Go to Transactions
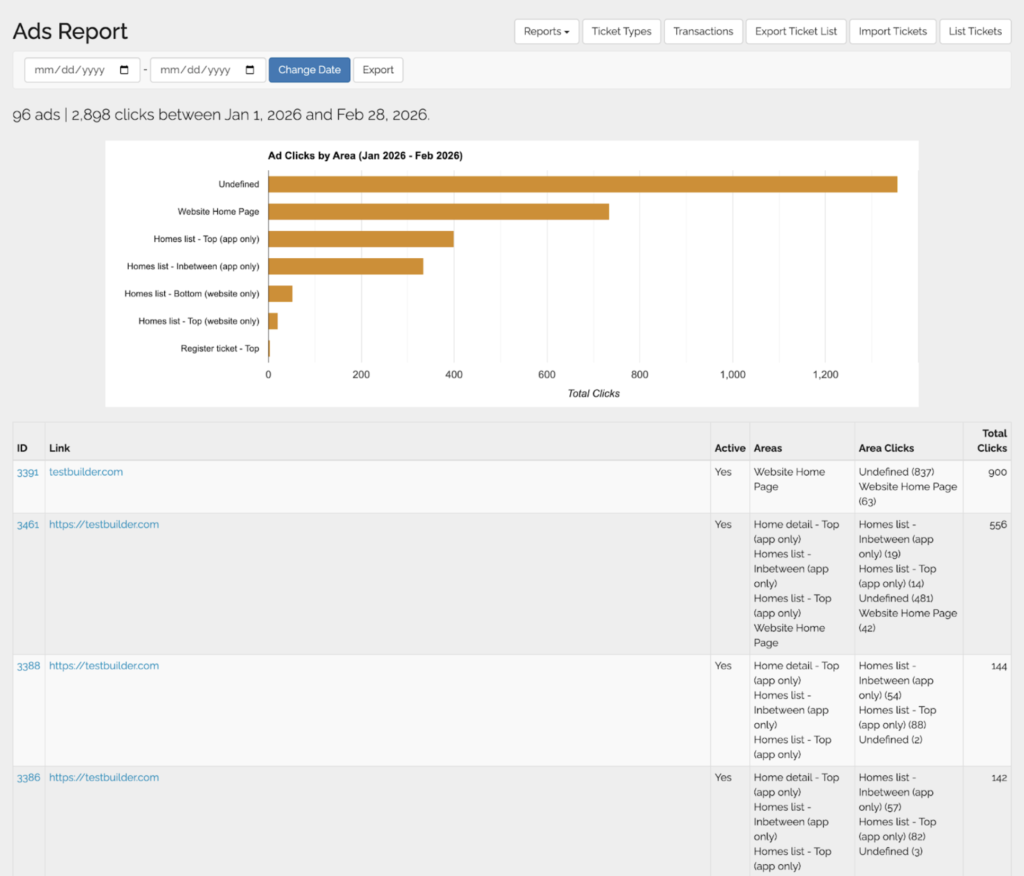 click(703, 32)
